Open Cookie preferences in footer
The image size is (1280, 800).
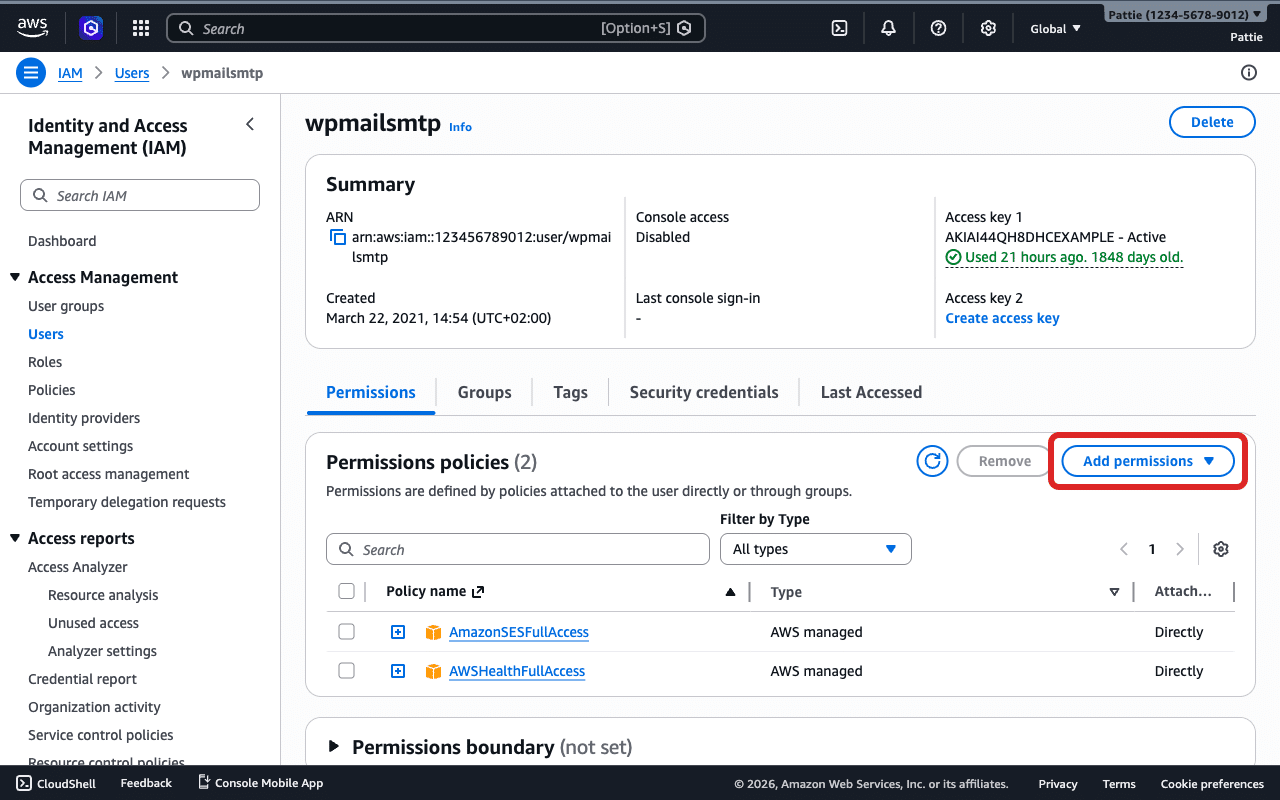(1212, 784)
